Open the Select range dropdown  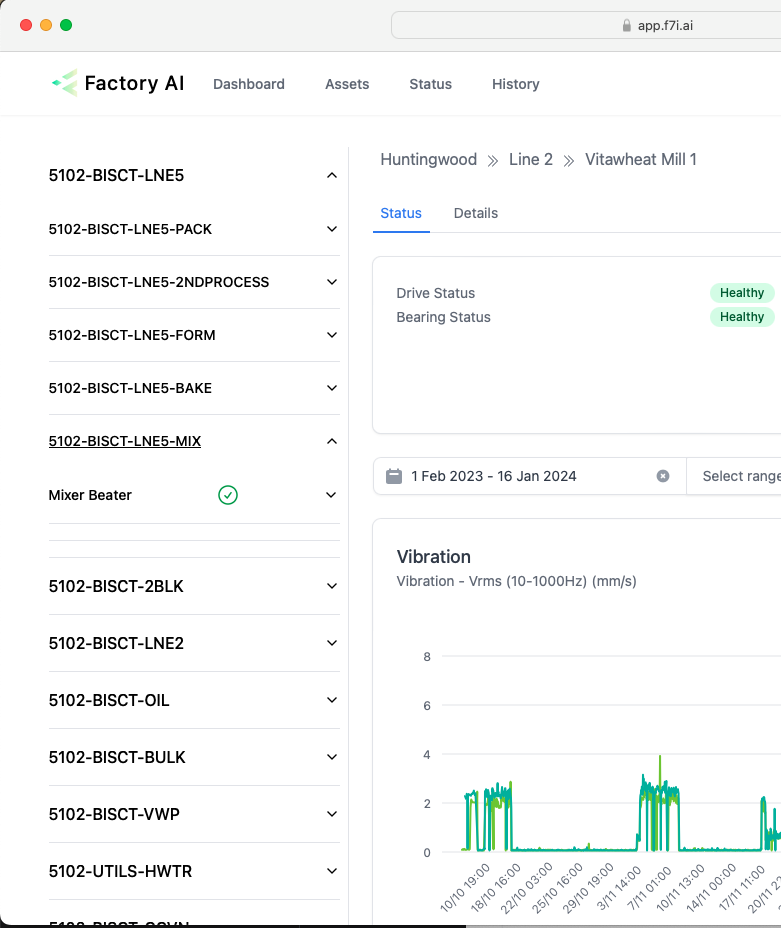[735, 476]
